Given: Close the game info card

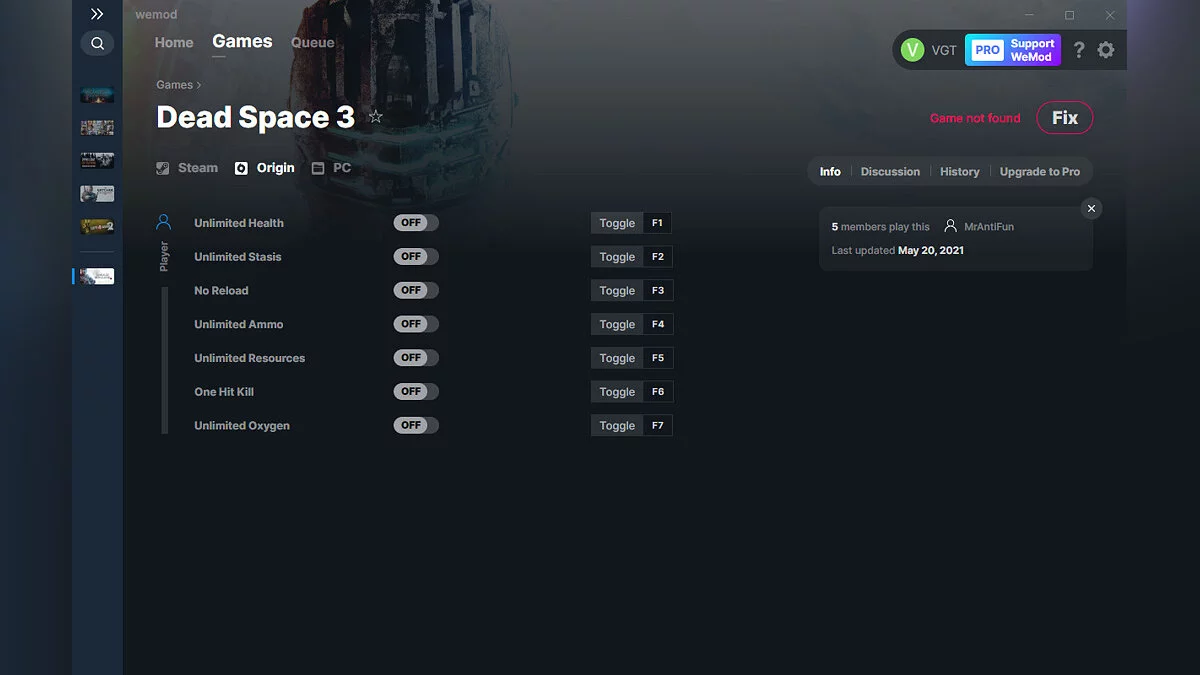Looking at the screenshot, I should point(1091,208).
